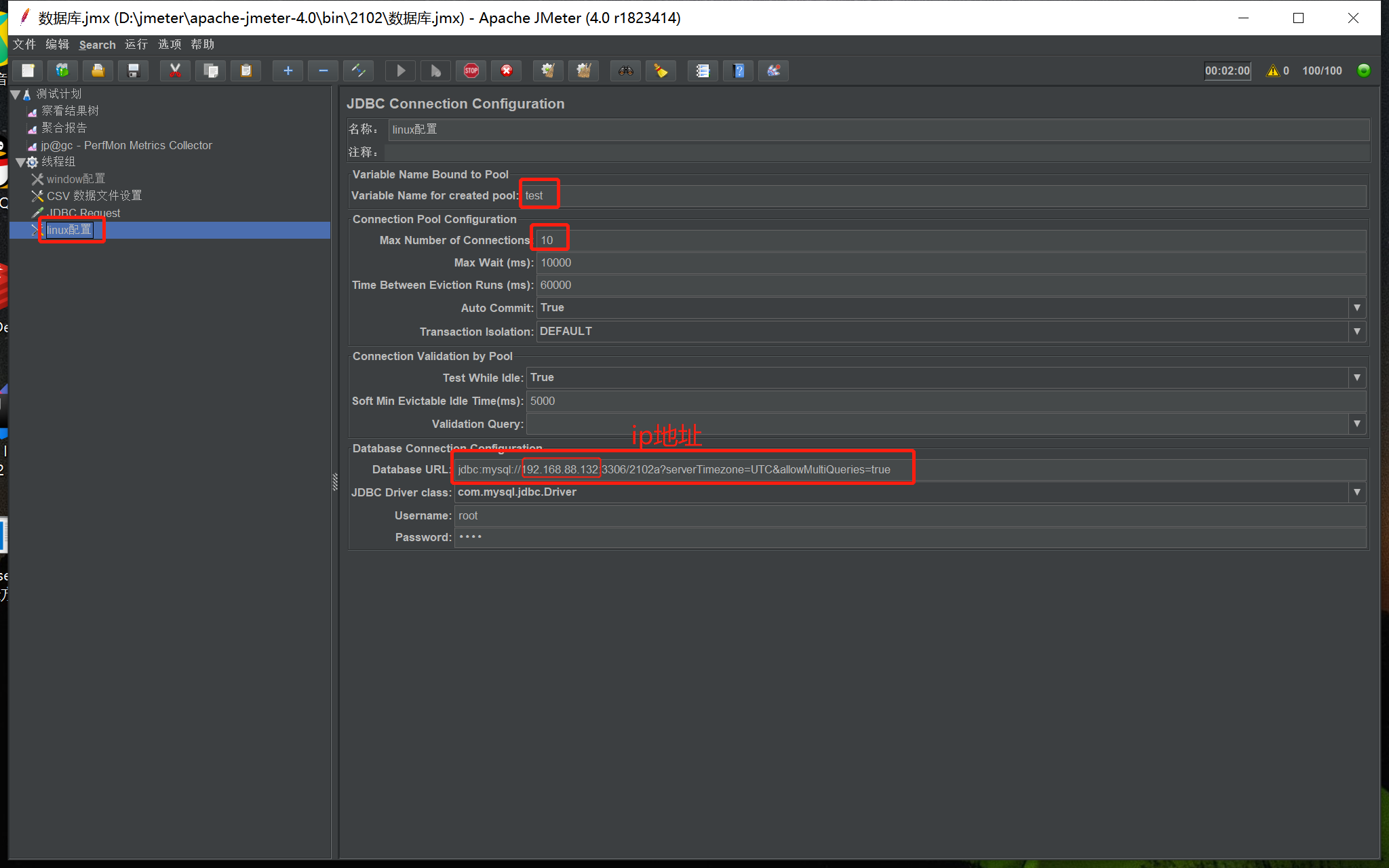Open the Transaction Isolation dropdown

[x=1356, y=332]
